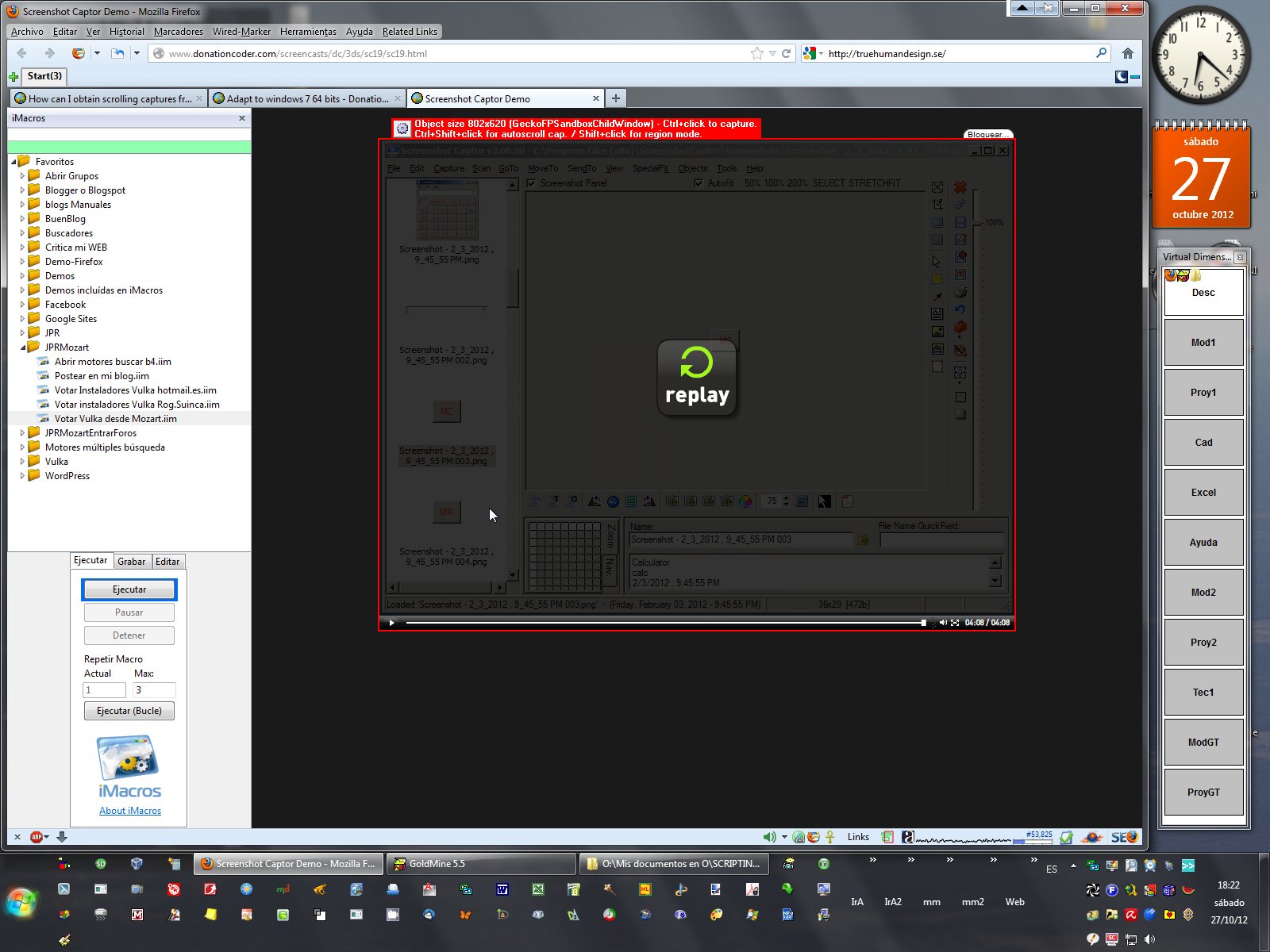Close the iMacros sidebar panel
The height and width of the screenshot is (952, 1270).
point(242,118)
